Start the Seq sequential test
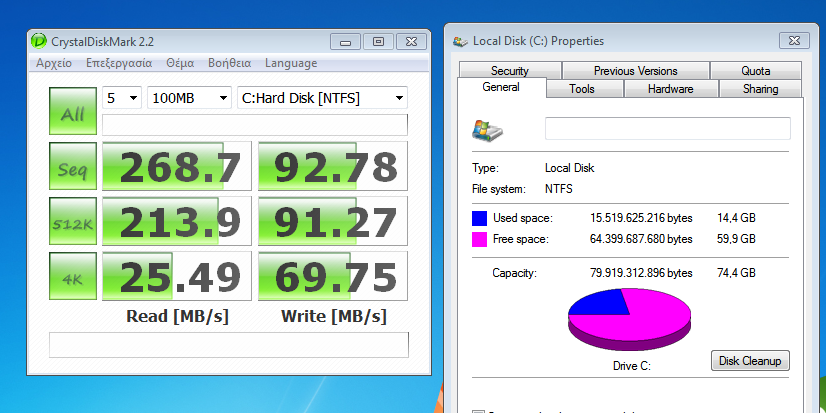The width and height of the screenshot is (826, 413). [x=73, y=166]
